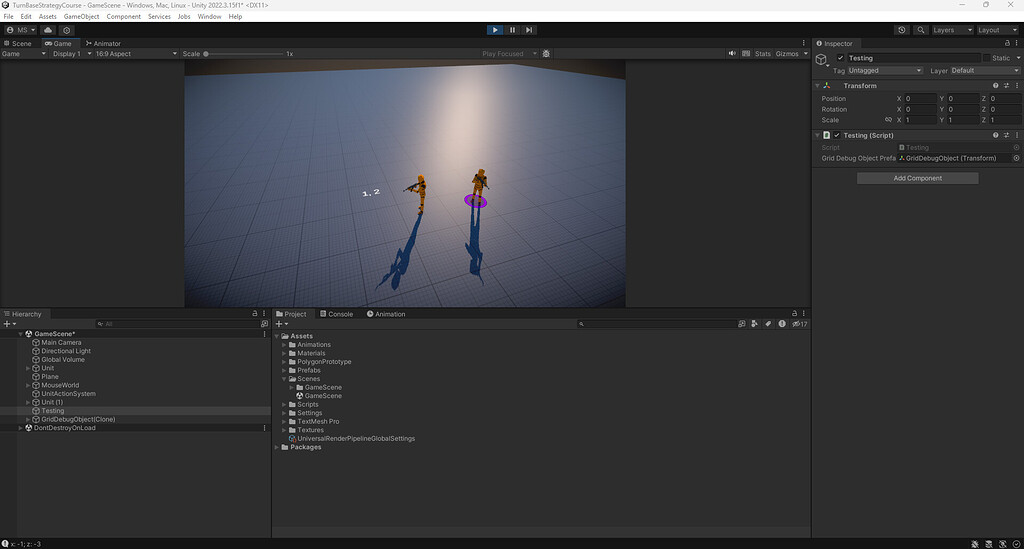Image resolution: width=1024 pixels, height=549 pixels.
Task: Click the Hierarchy search field
Action: [176, 324]
